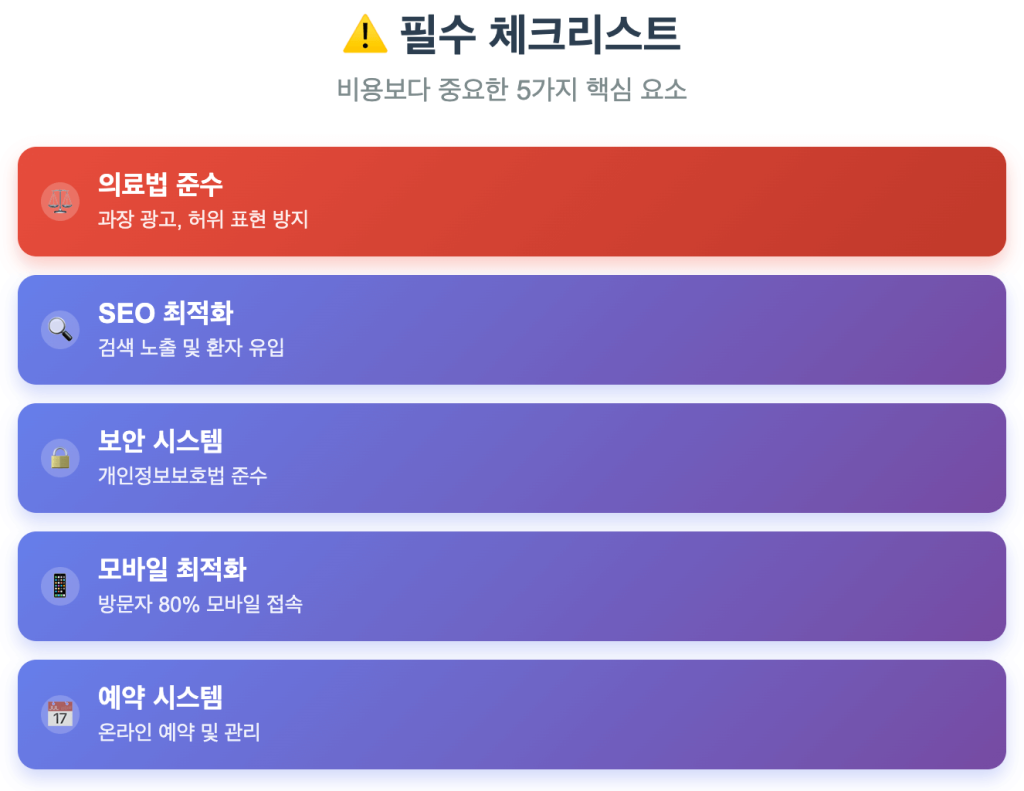This screenshot has height=791, width=1024.
Task: Click the 온라인 예약 및 관리 description
Action: (x=179, y=732)
